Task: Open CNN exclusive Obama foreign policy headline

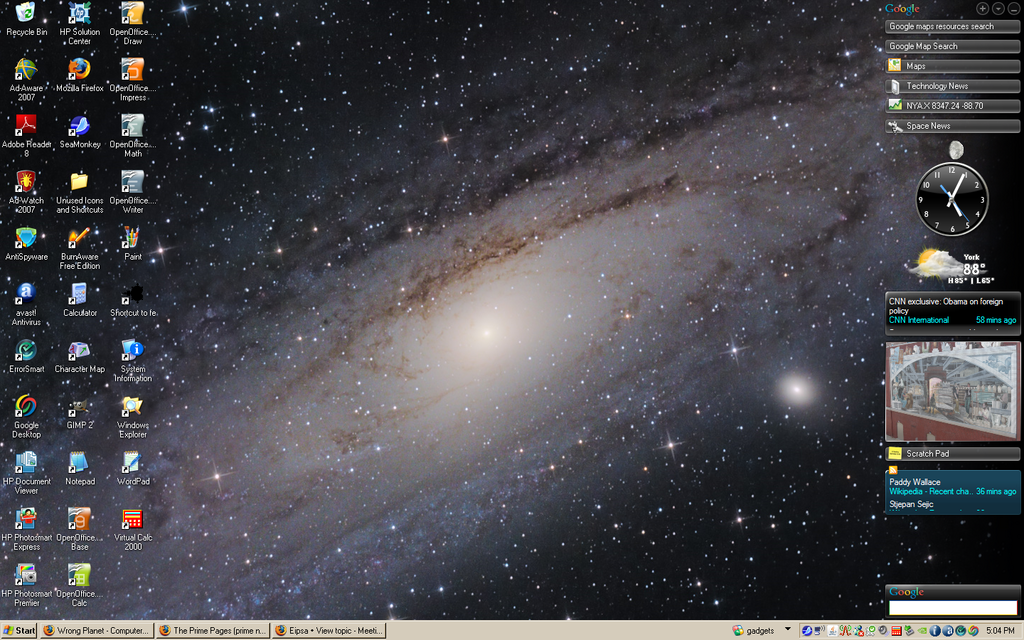Action: tap(946, 306)
